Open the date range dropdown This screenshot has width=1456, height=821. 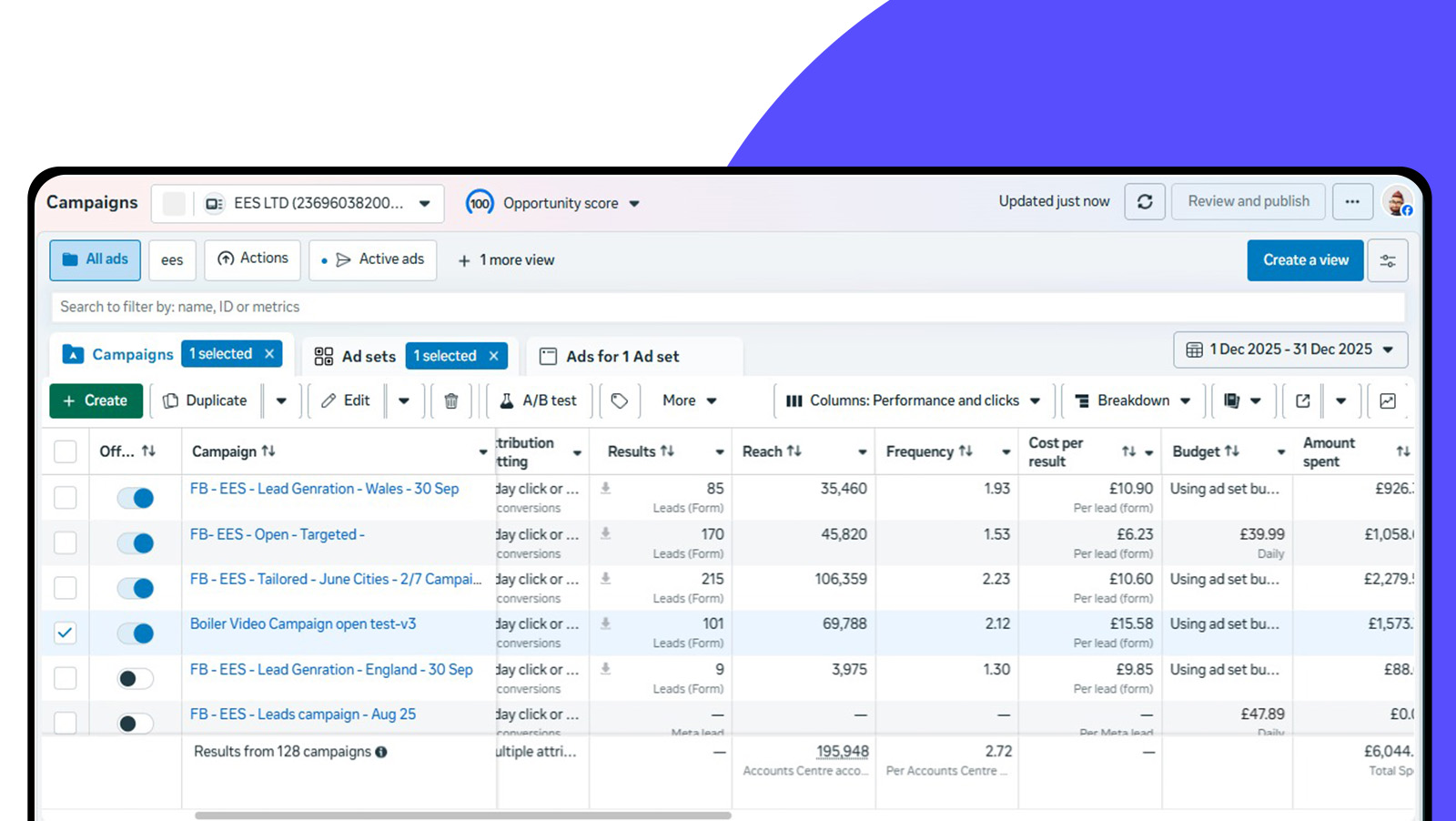[x=1290, y=350]
